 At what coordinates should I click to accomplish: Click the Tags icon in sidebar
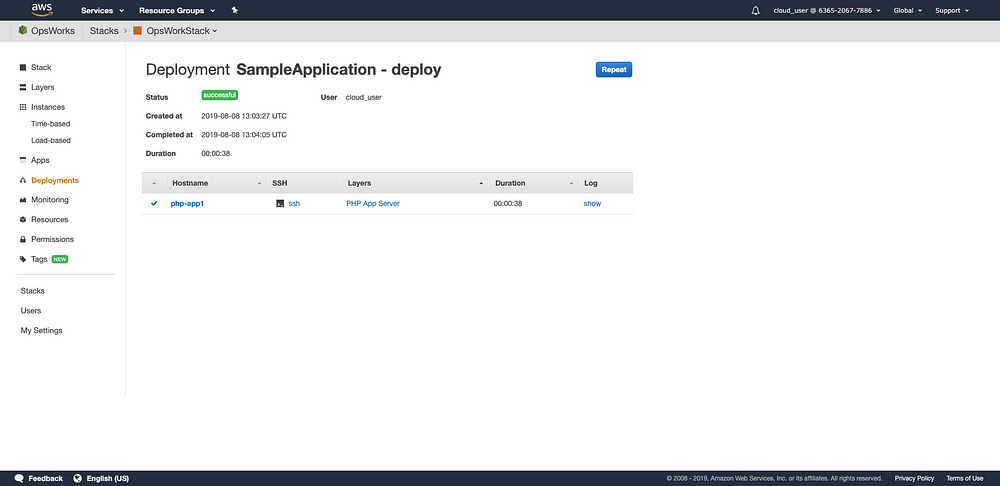point(23,259)
